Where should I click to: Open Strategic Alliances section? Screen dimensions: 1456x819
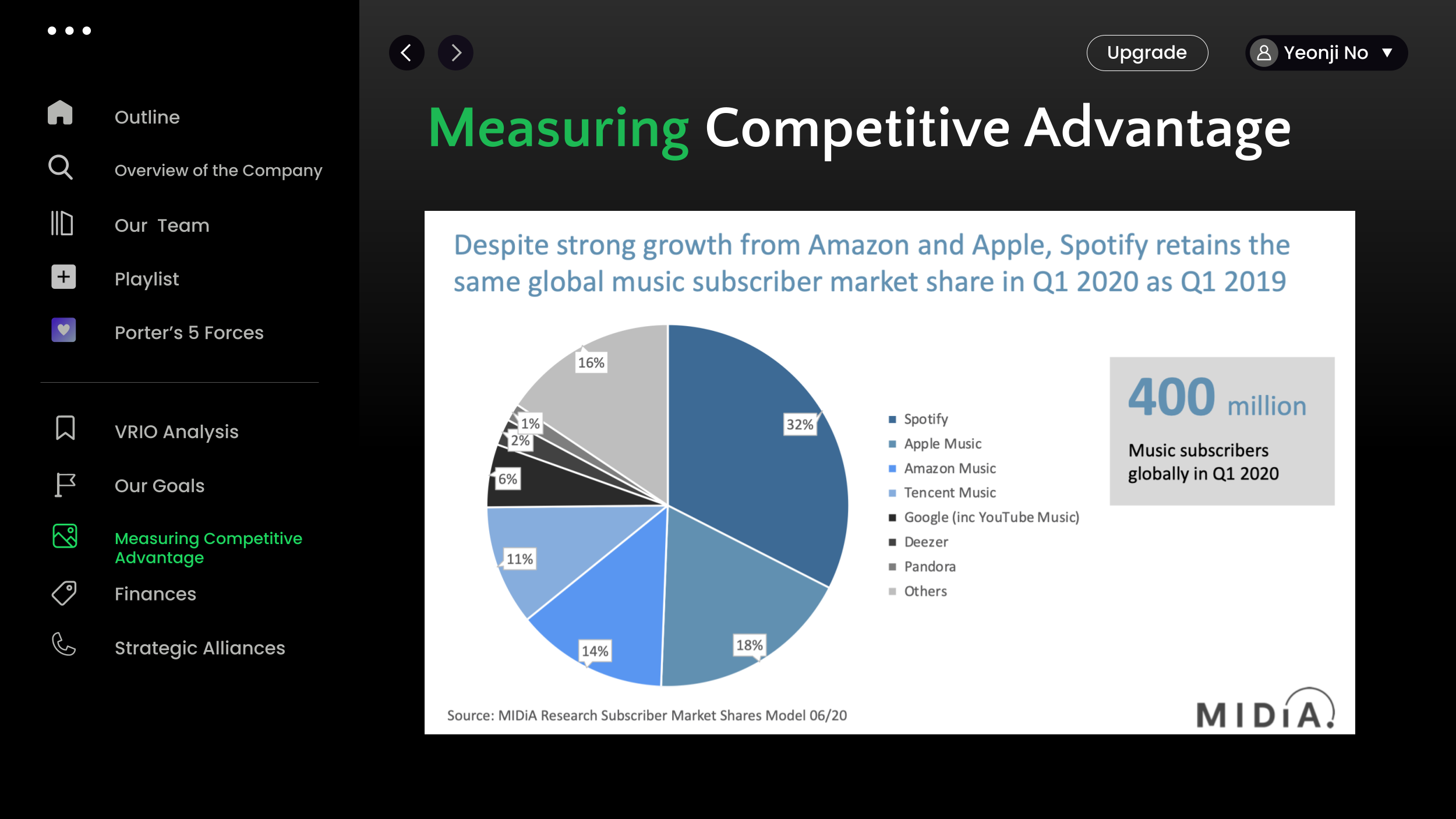[200, 648]
